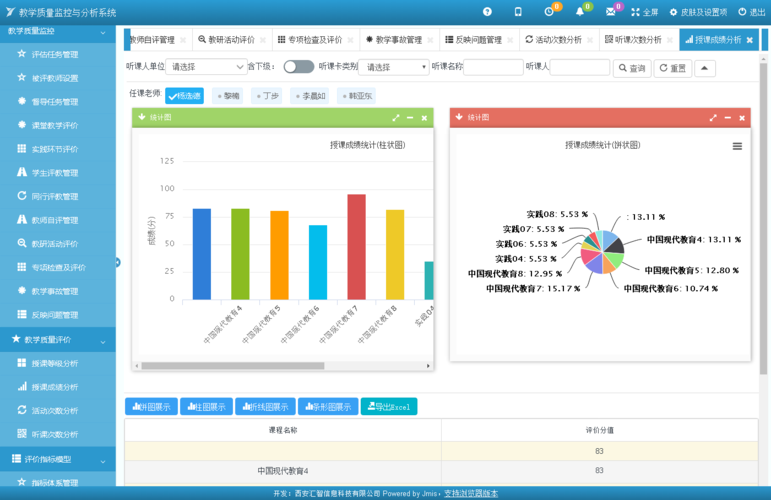Click the gear icon beside 督导任务管理
Image resolution: width=771 pixels, height=500 pixels.
pyautogui.click(x=22, y=101)
